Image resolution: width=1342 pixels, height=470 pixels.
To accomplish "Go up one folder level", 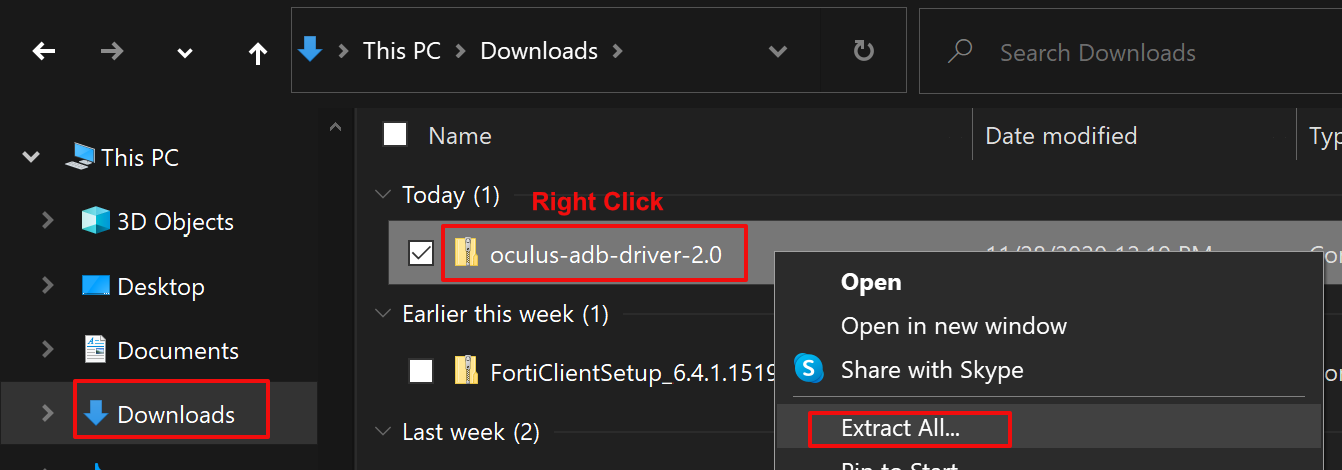I will [x=258, y=52].
